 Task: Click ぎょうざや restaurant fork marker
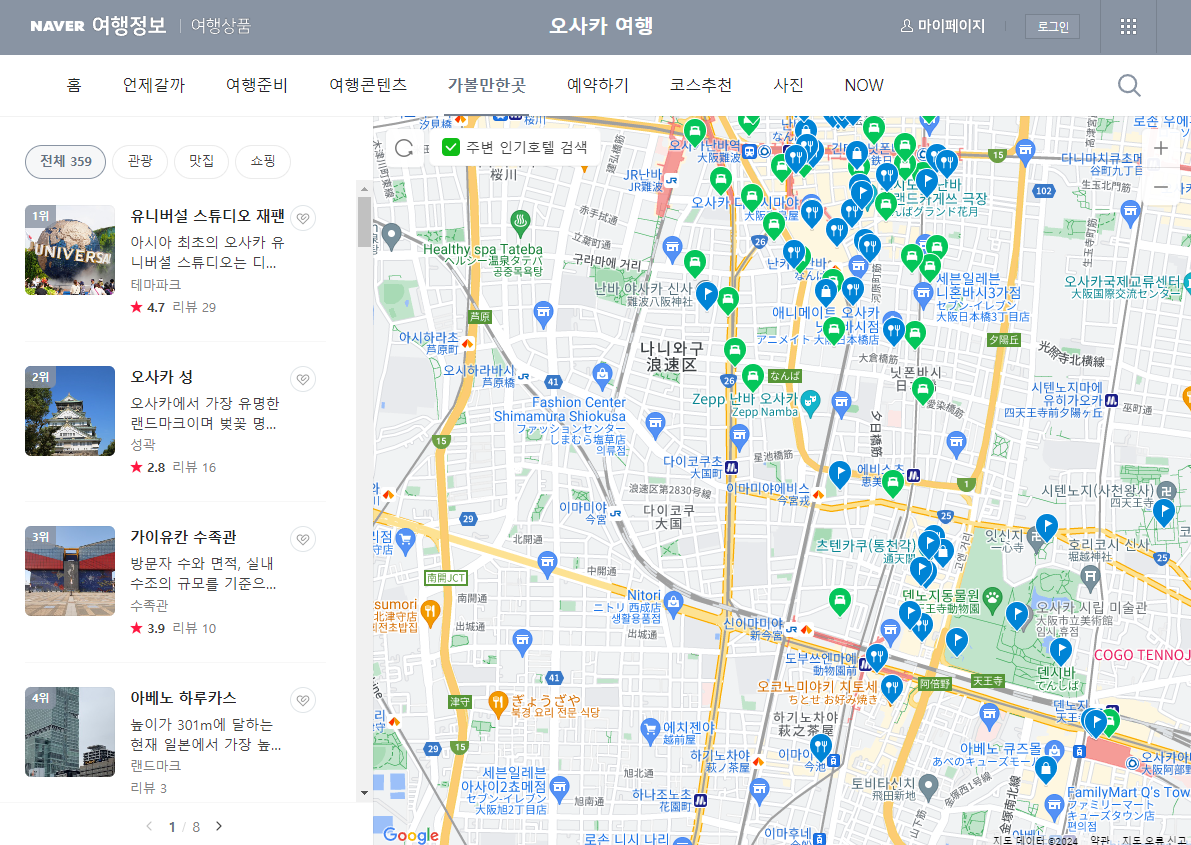(498, 704)
